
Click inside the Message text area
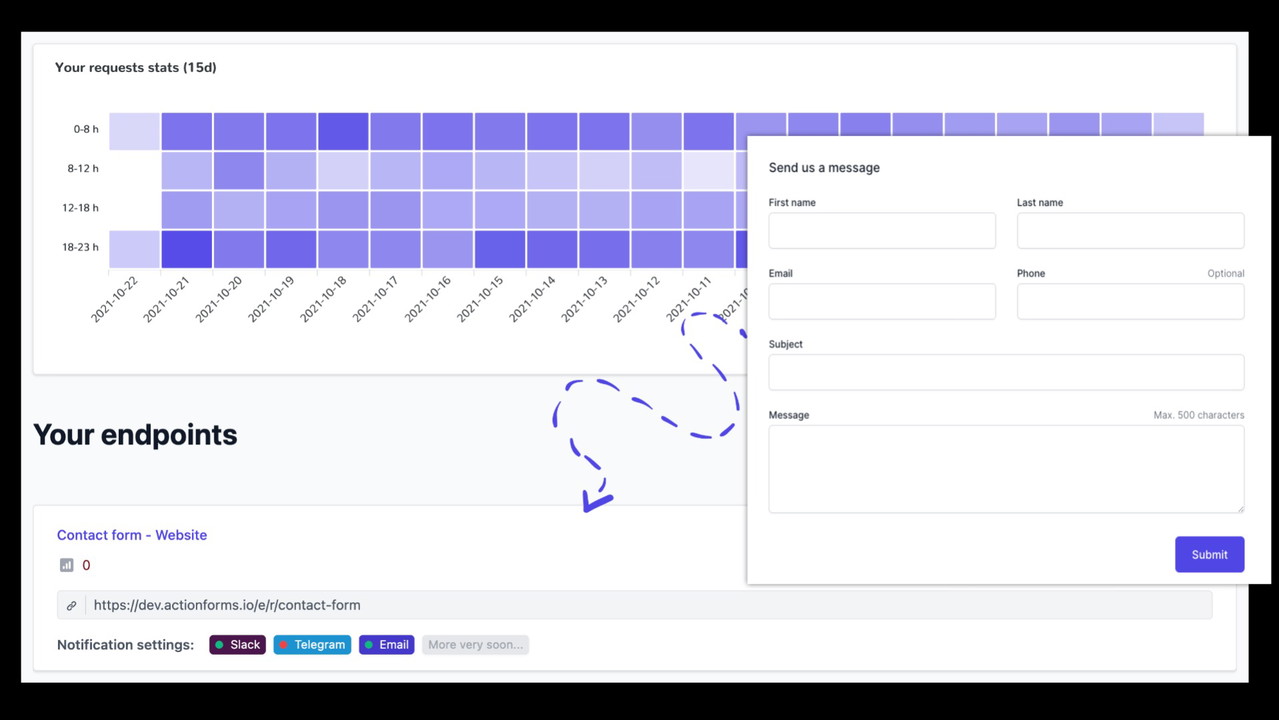tap(1006, 469)
